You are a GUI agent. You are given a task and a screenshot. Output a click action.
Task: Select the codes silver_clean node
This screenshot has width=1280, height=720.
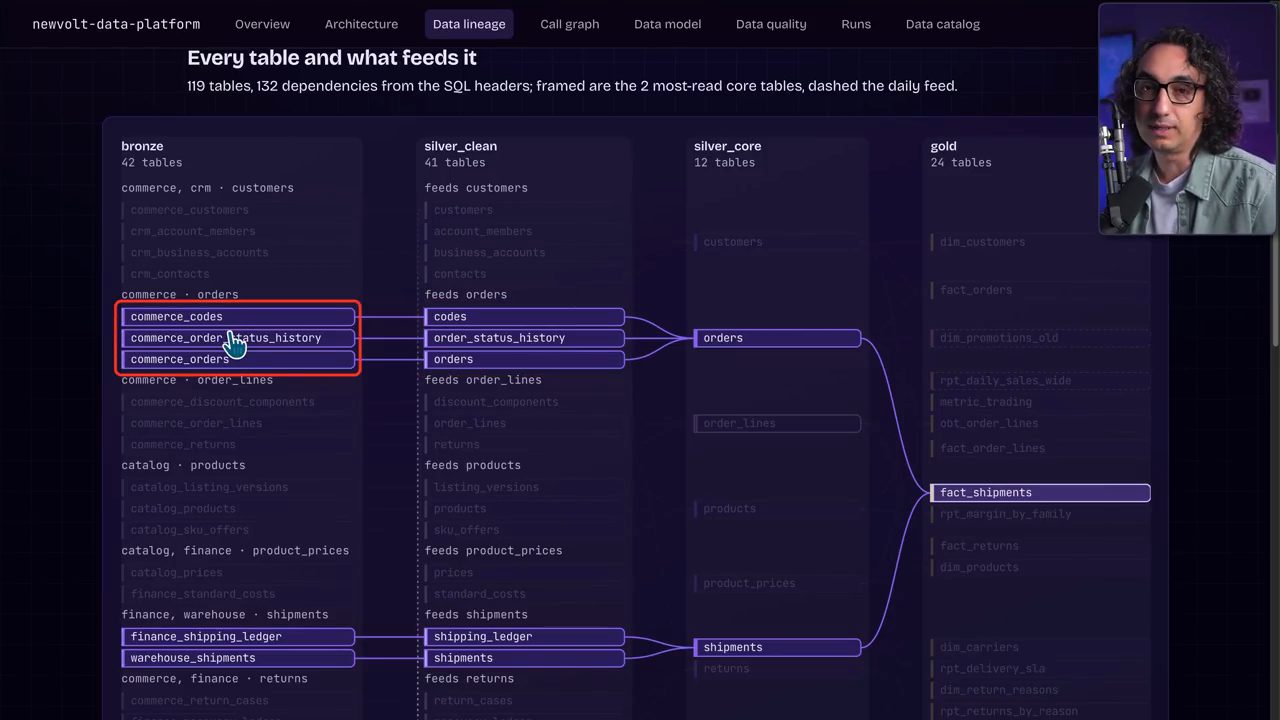coord(525,317)
